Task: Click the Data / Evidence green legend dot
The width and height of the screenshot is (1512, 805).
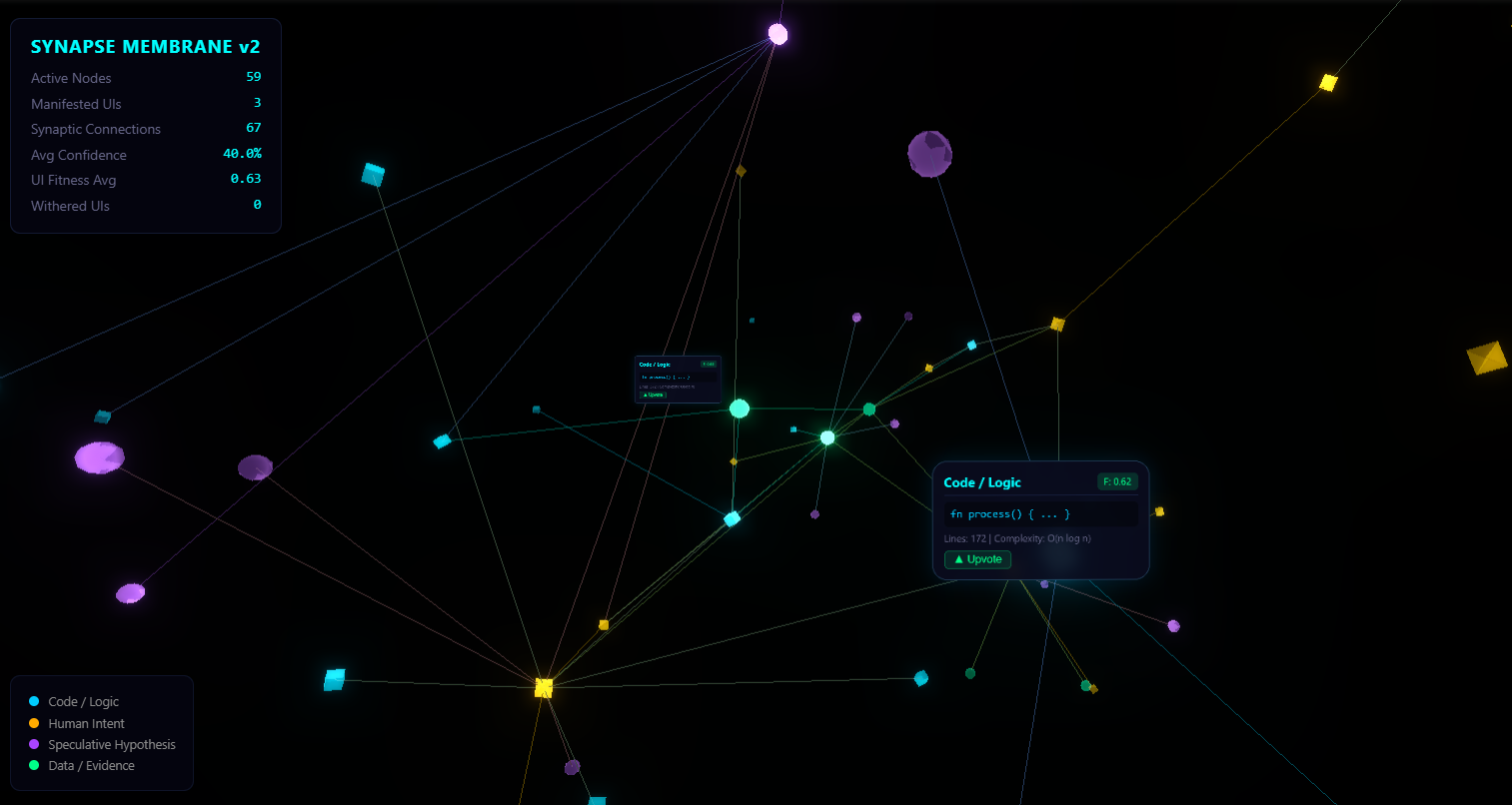Action: 34,765
